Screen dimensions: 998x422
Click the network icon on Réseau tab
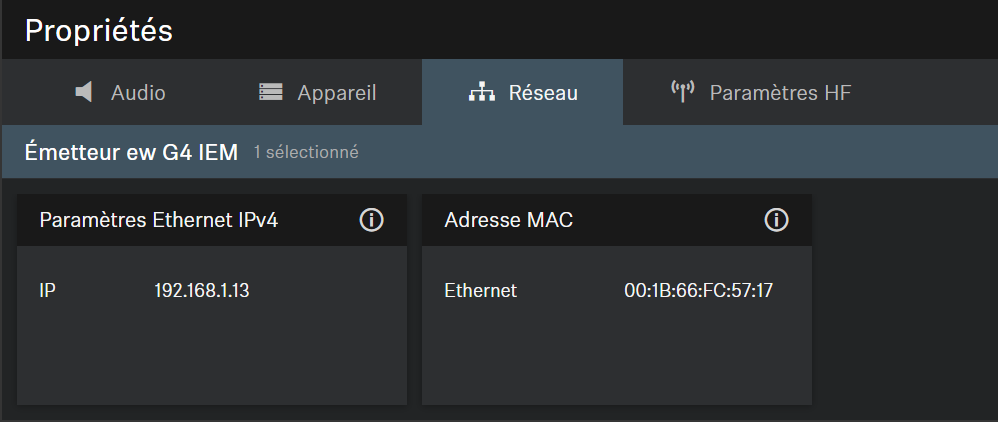point(482,92)
